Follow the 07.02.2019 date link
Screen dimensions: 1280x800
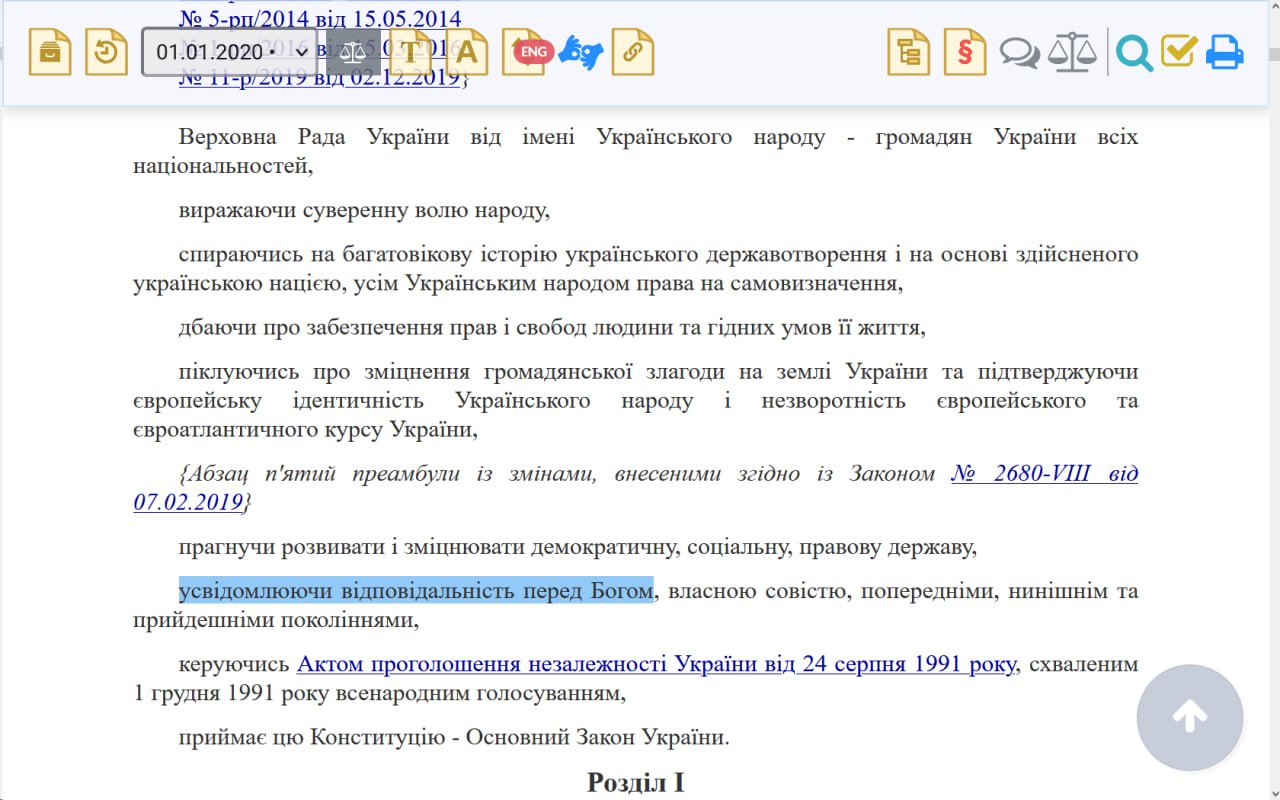[188, 502]
